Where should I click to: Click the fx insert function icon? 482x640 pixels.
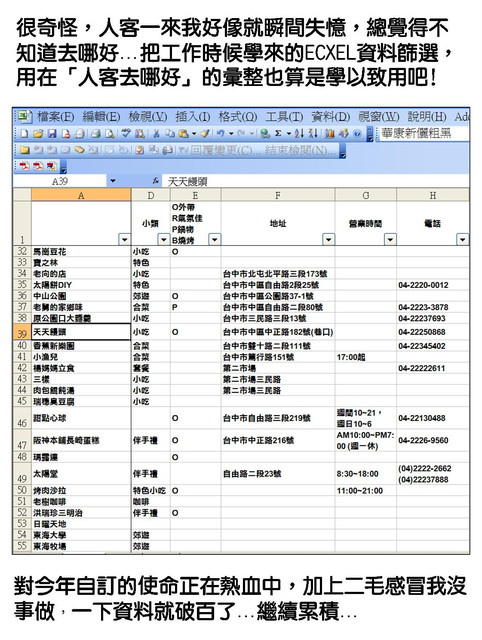tap(155, 180)
